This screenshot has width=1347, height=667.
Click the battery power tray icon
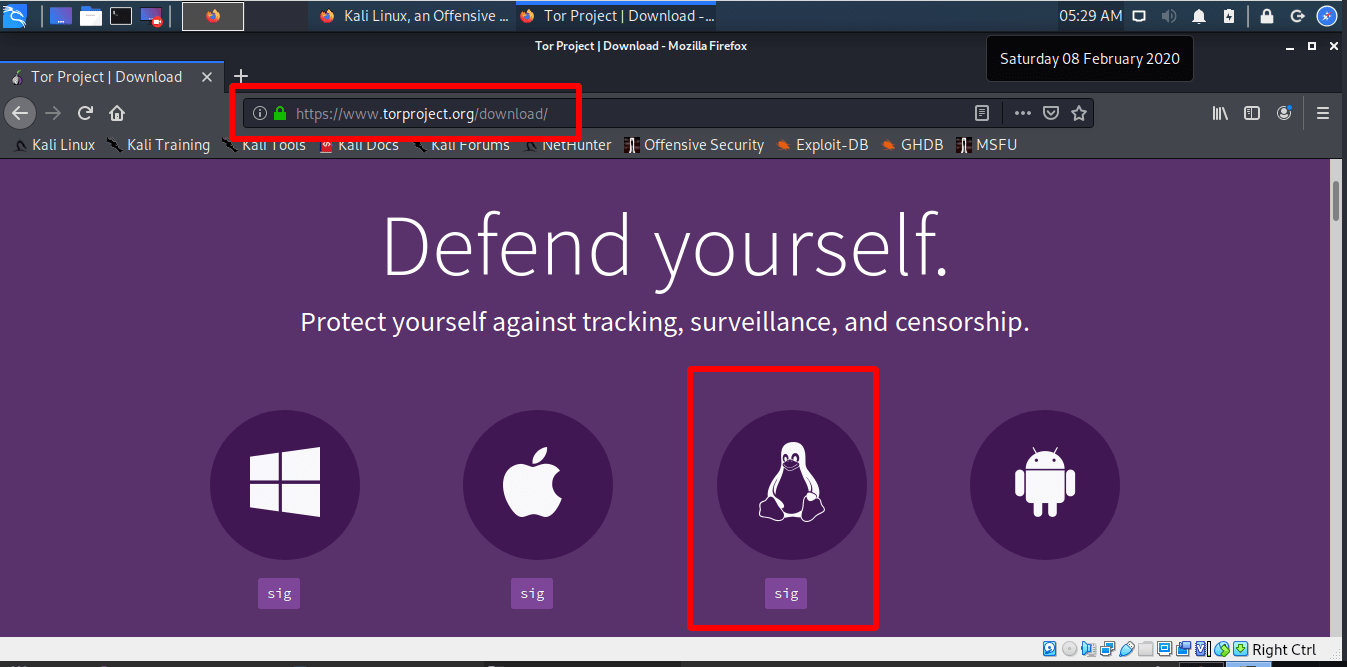coord(1229,16)
